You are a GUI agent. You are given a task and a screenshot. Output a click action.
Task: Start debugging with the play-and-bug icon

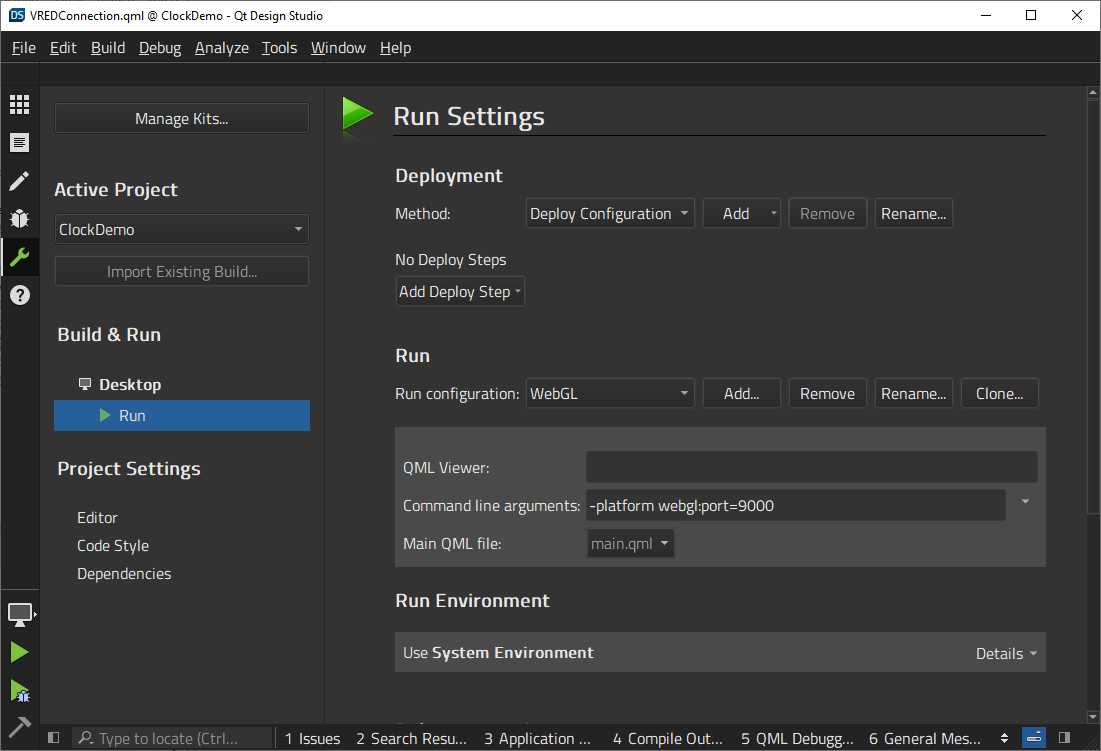tap(21, 690)
